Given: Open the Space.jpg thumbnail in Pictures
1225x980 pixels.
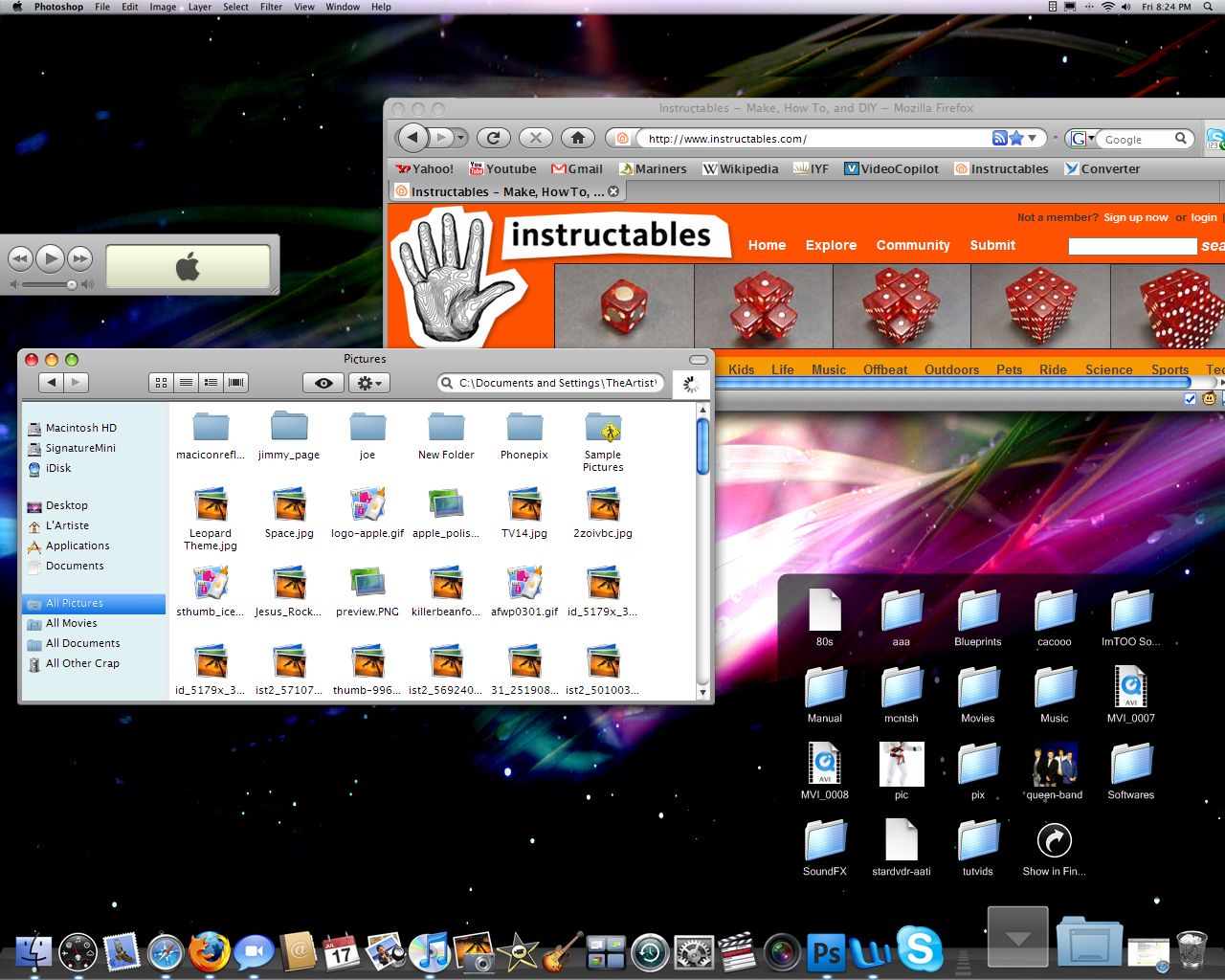Looking at the screenshot, I should click(289, 503).
